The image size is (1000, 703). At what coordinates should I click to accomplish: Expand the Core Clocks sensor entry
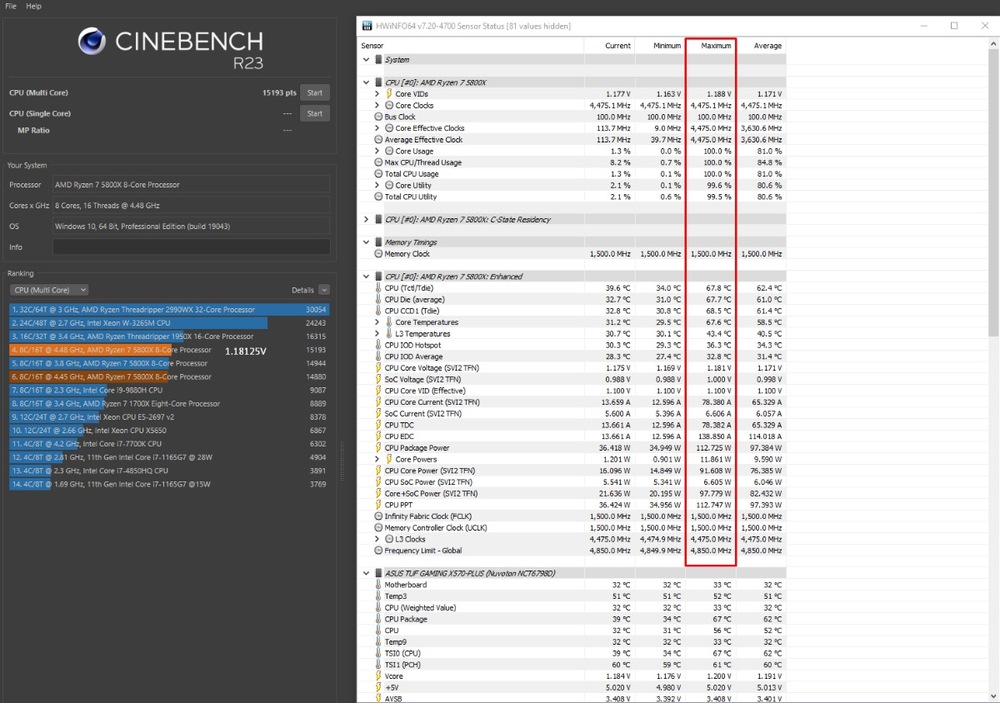[377, 105]
